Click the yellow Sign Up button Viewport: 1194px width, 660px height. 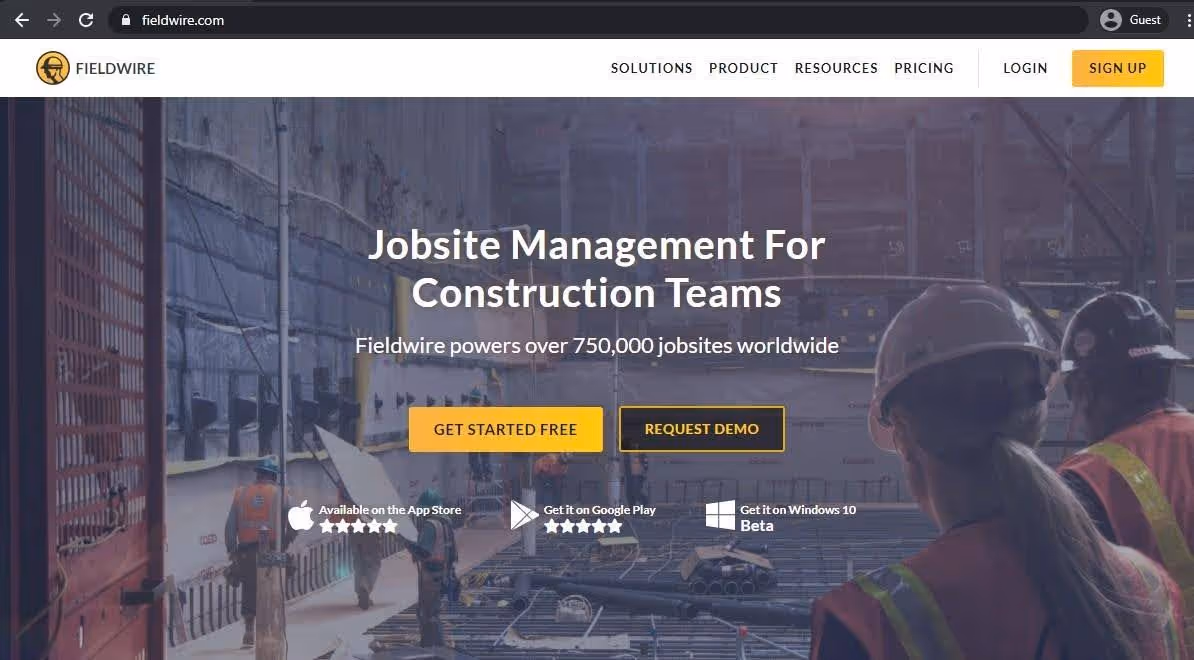[x=1118, y=68]
